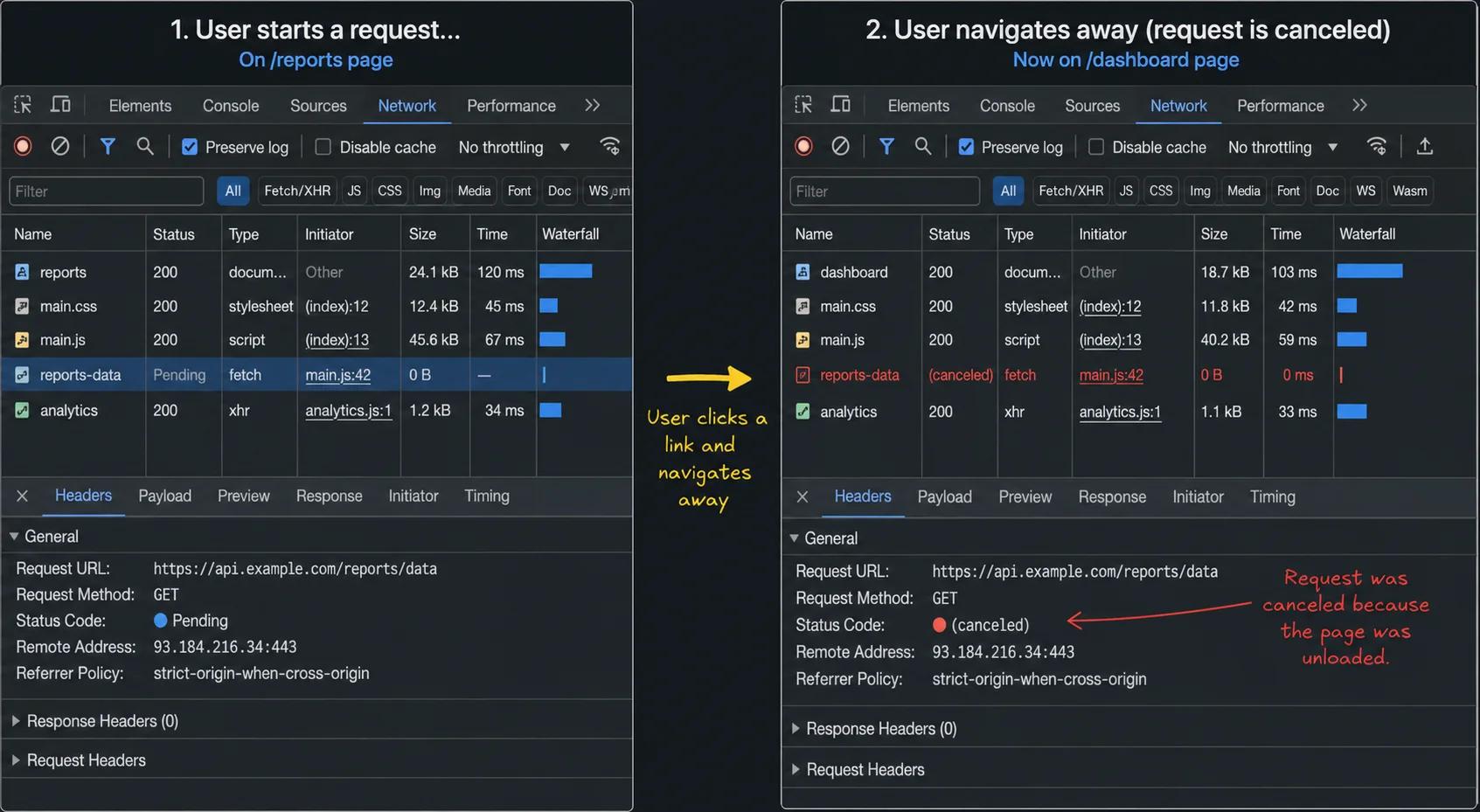The image size is (1480, 812).
Task: Click the analytics waterfall bar in right panel
Action: 1352,411
